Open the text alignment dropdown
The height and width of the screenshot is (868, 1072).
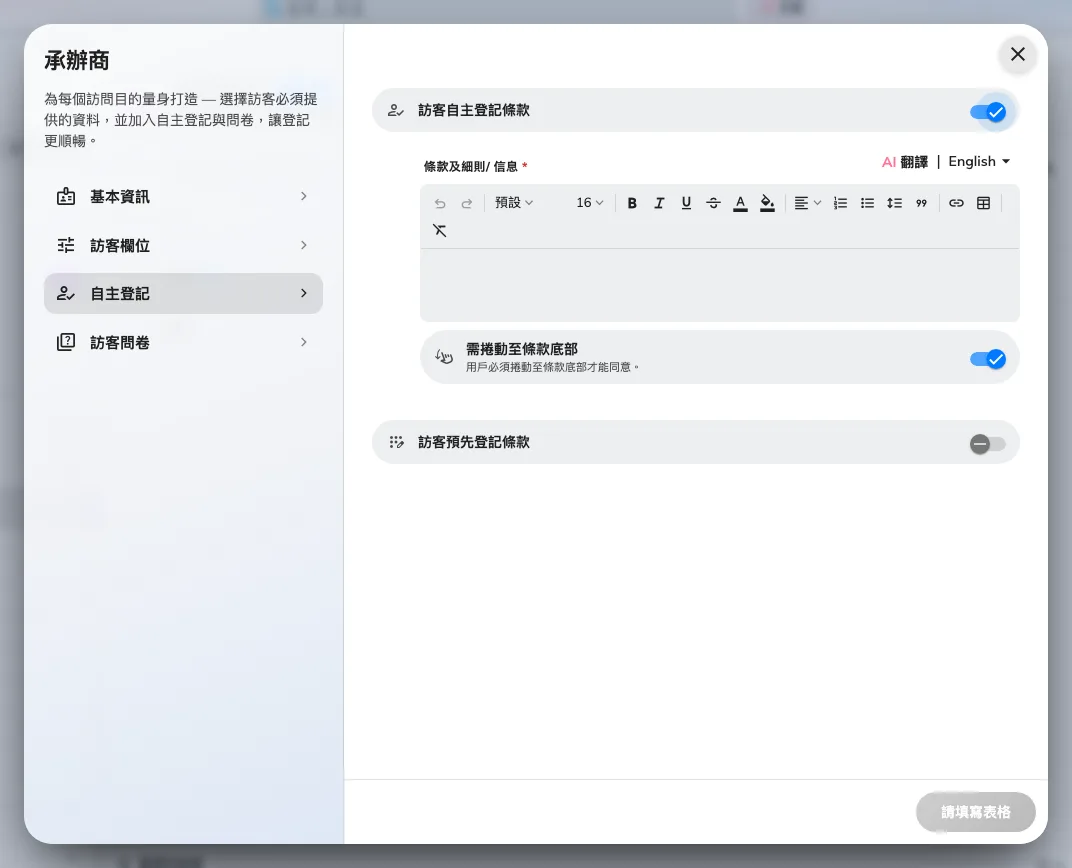(x=807, y=203)
